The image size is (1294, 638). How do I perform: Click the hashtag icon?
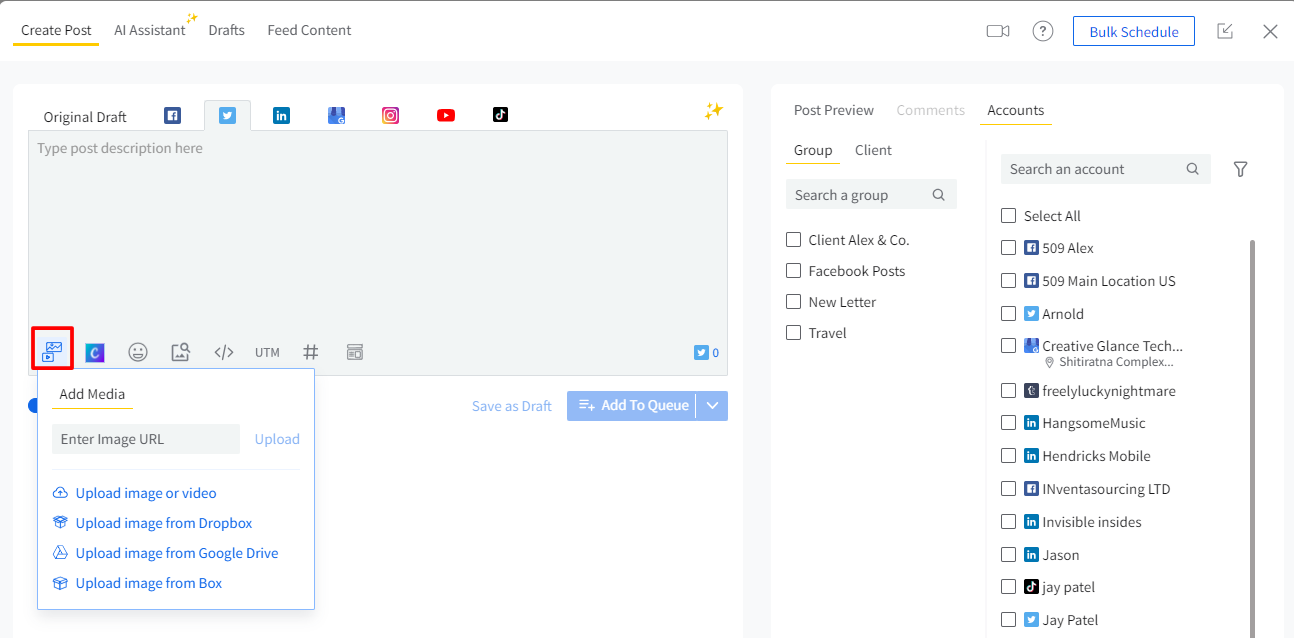311,352
